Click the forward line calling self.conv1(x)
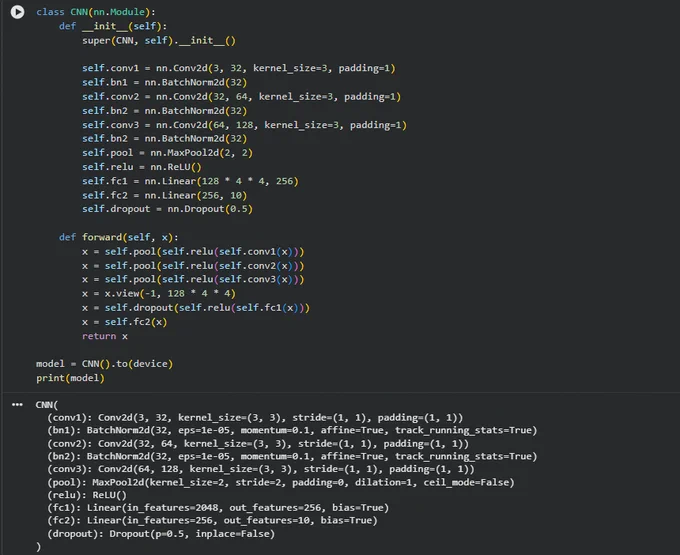The width and height of the screenshot is (680, 555). click(193, 252)
